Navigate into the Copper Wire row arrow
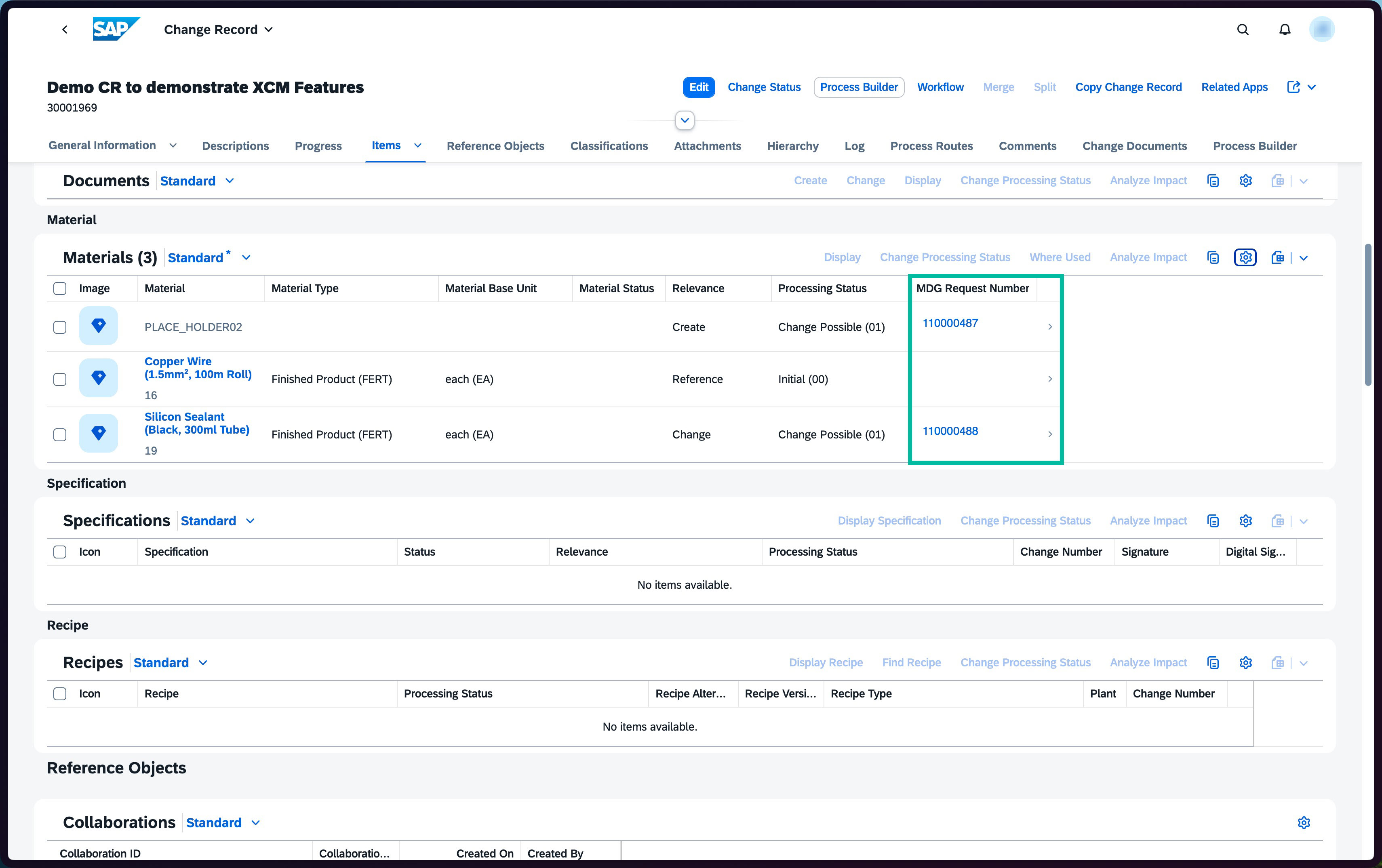The width and height of the screenshot is (1382, 868). point(1050,379)
